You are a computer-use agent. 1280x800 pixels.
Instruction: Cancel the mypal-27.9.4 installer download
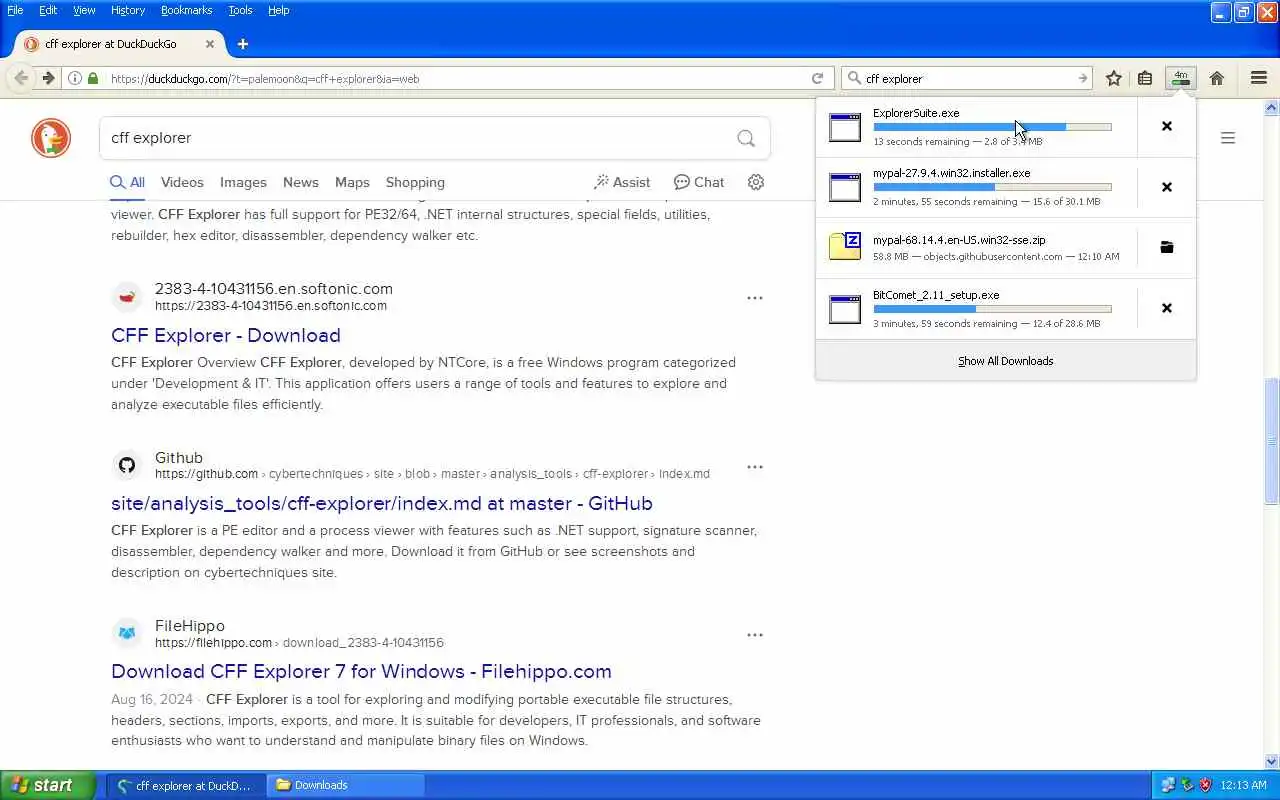tap(1166, 187)
